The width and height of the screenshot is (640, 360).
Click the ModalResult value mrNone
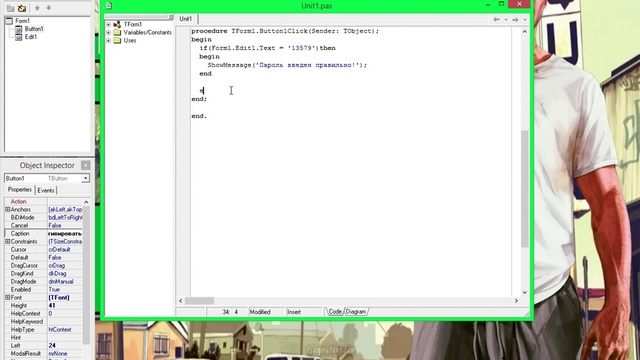(58, 353)
